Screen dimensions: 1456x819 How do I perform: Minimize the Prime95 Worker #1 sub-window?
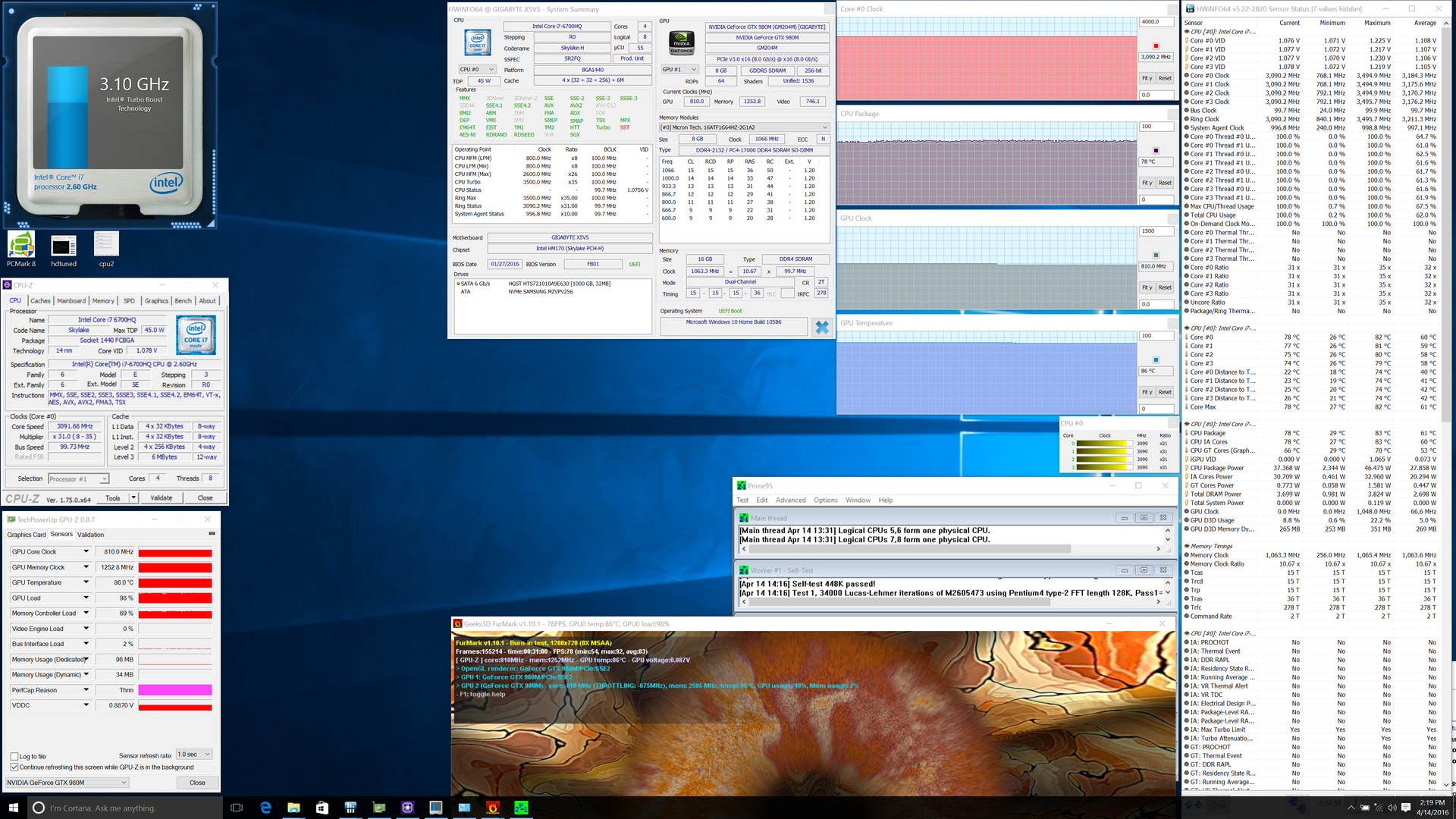tap(1125, 570)
